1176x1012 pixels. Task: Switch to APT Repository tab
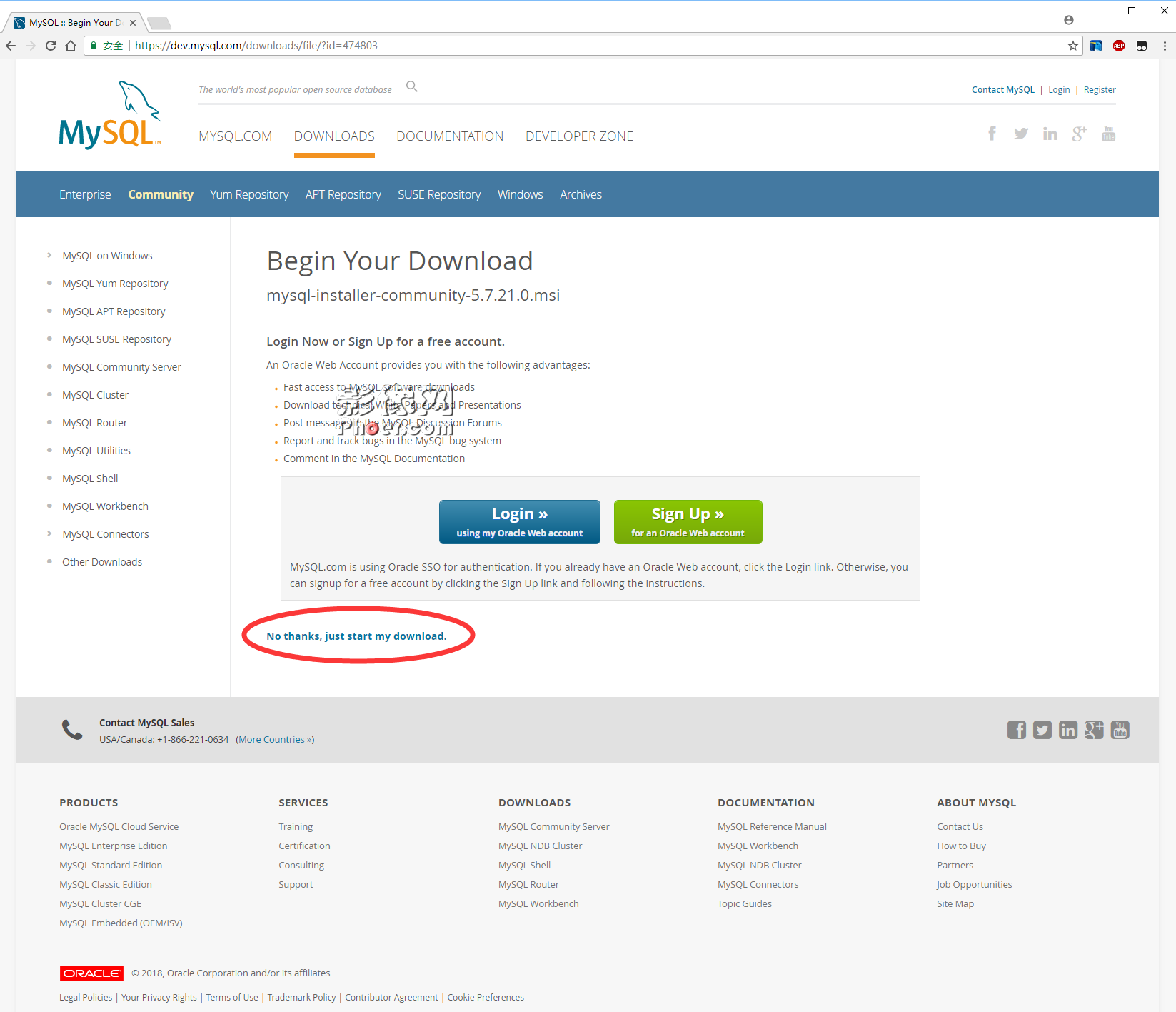coord(343,194)
